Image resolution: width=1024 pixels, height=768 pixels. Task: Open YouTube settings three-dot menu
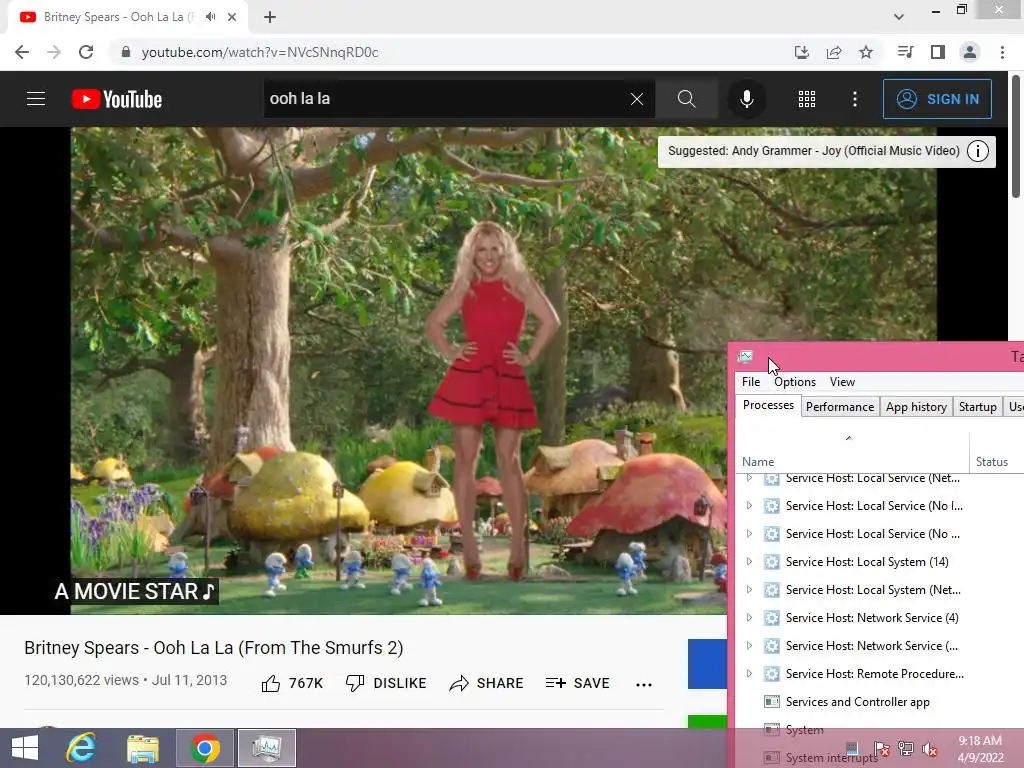pyautogui.click(x=855, y=99)
